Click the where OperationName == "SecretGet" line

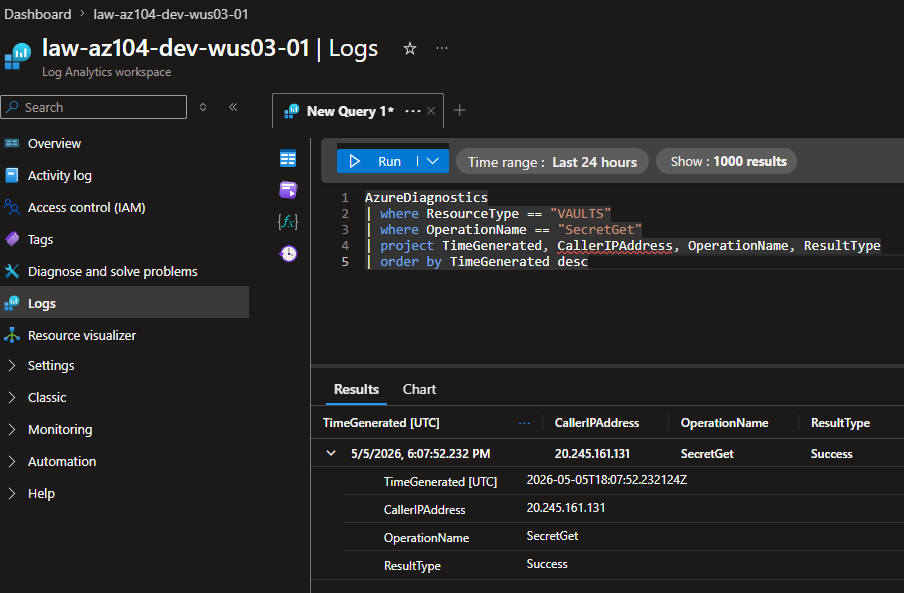coord(503,229)
